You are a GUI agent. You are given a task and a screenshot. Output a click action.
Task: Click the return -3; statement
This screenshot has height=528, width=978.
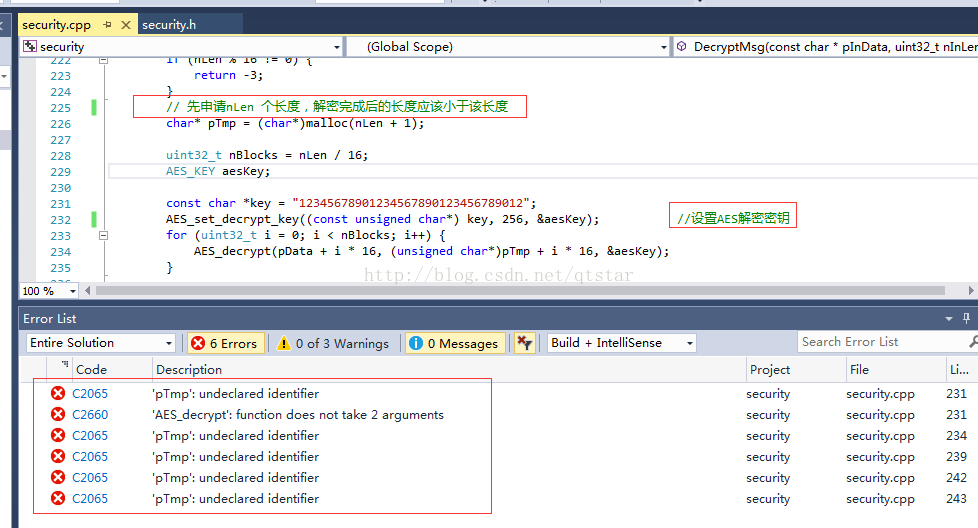click(228, 75)
